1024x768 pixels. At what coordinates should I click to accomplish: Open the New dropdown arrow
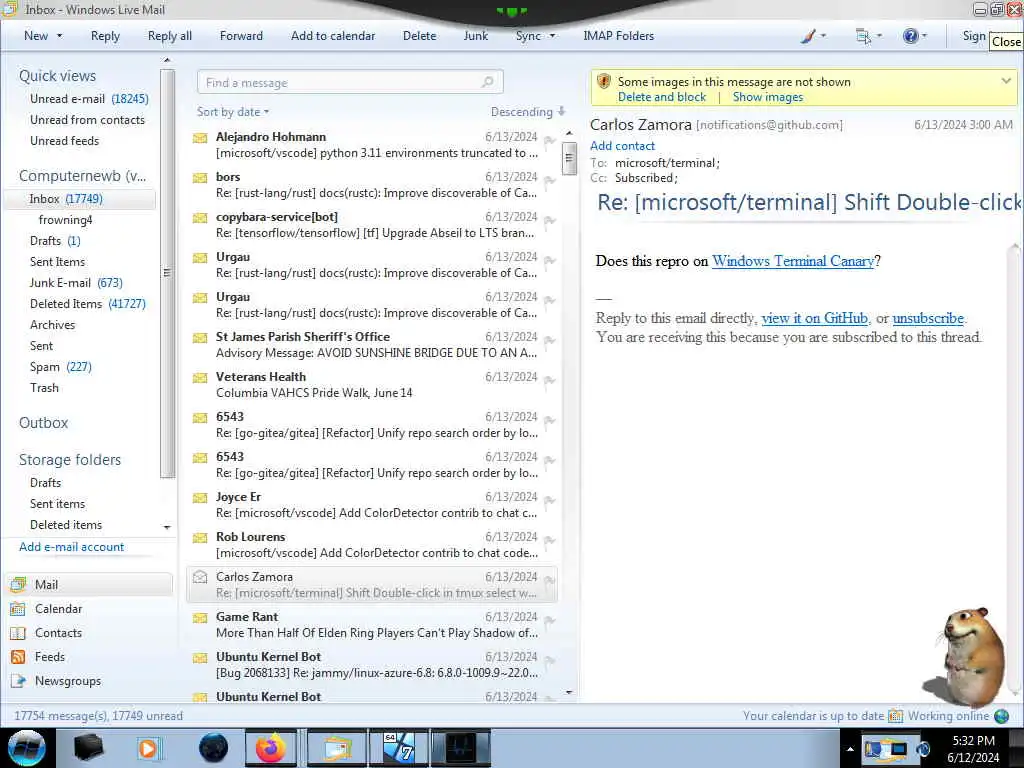coord(59,36)
